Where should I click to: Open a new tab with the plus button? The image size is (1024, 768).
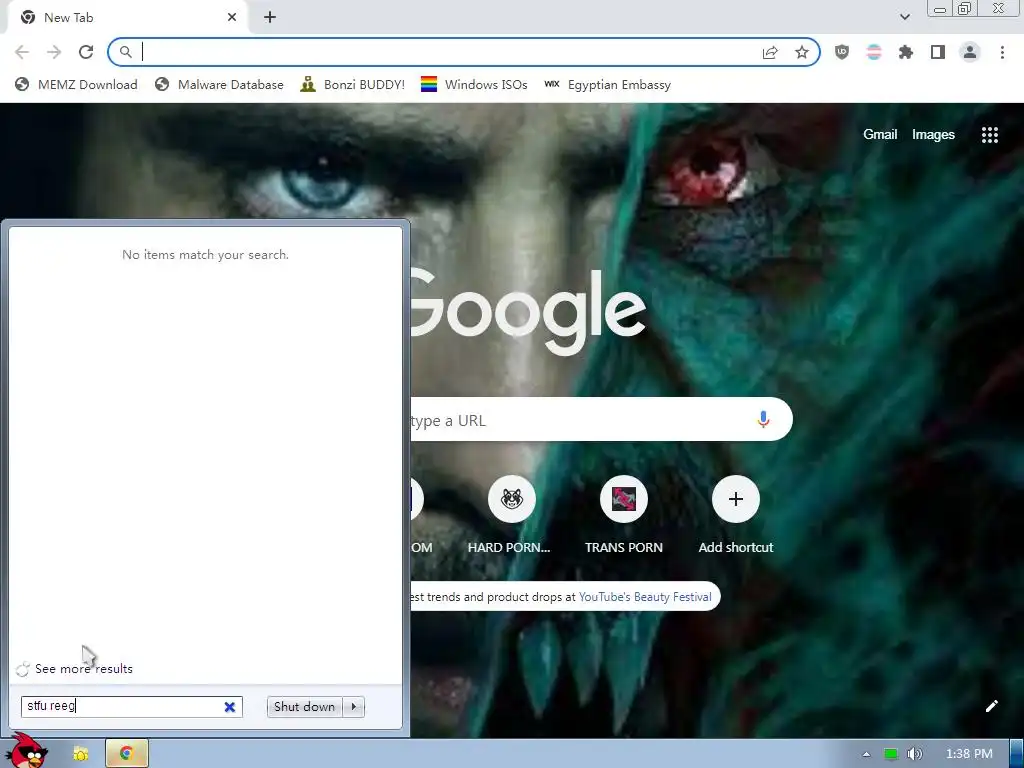click(x=270, y=18)
